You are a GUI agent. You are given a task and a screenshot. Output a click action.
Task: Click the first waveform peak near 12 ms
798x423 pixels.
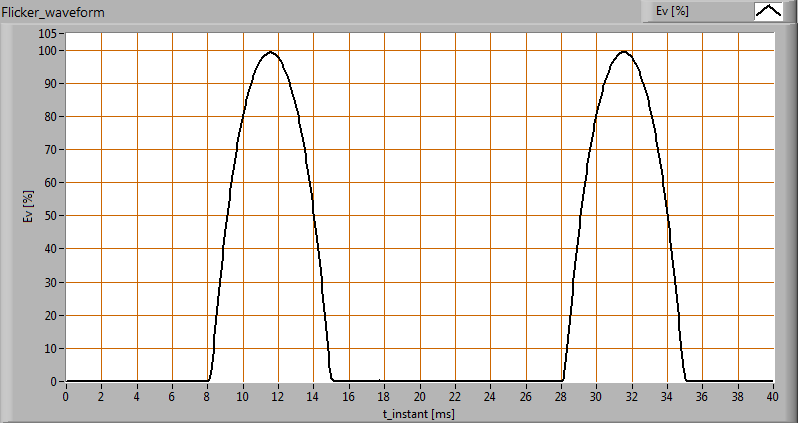[269, 52]
